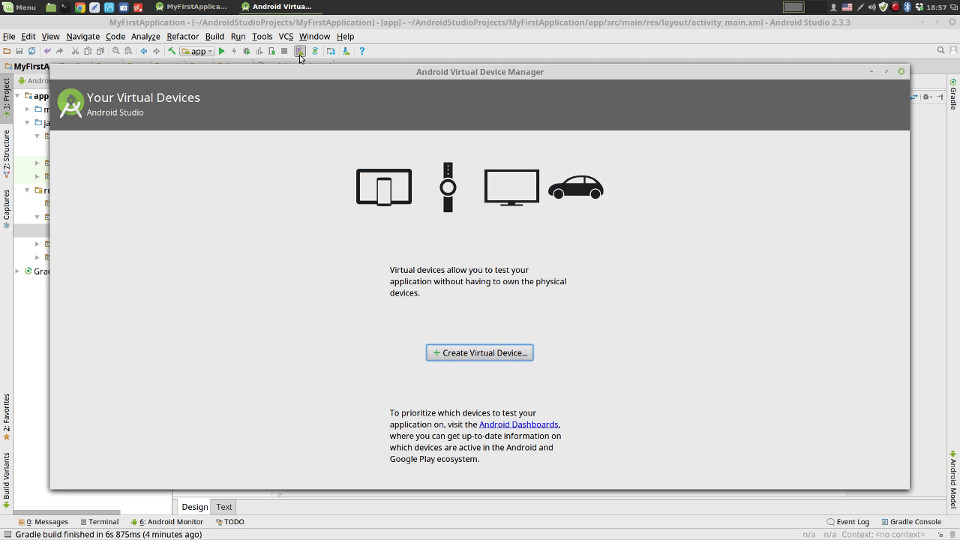
Task: Click the Redo arrow icon
Action: click(x=59, y=51)
